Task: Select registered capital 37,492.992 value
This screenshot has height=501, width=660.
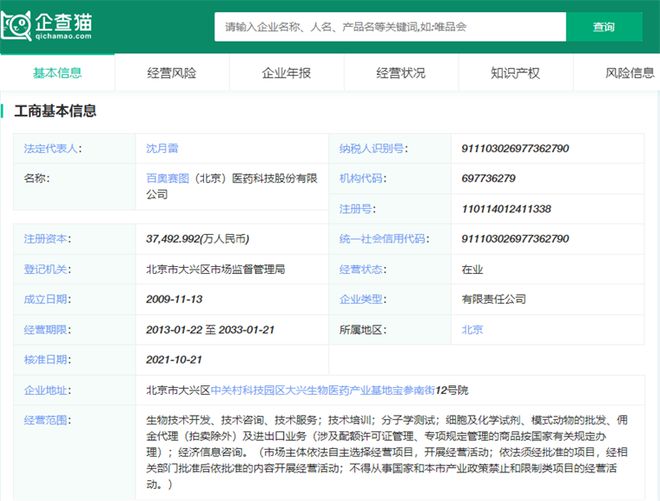Action: point(197,239)
